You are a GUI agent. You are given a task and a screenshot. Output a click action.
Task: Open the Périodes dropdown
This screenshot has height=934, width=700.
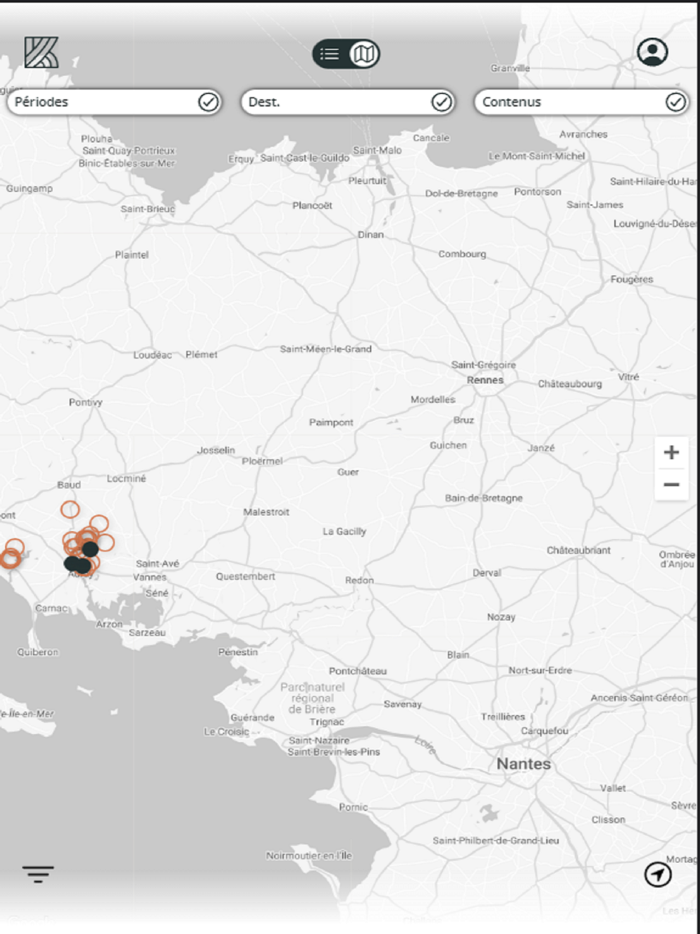click(114, 102)
